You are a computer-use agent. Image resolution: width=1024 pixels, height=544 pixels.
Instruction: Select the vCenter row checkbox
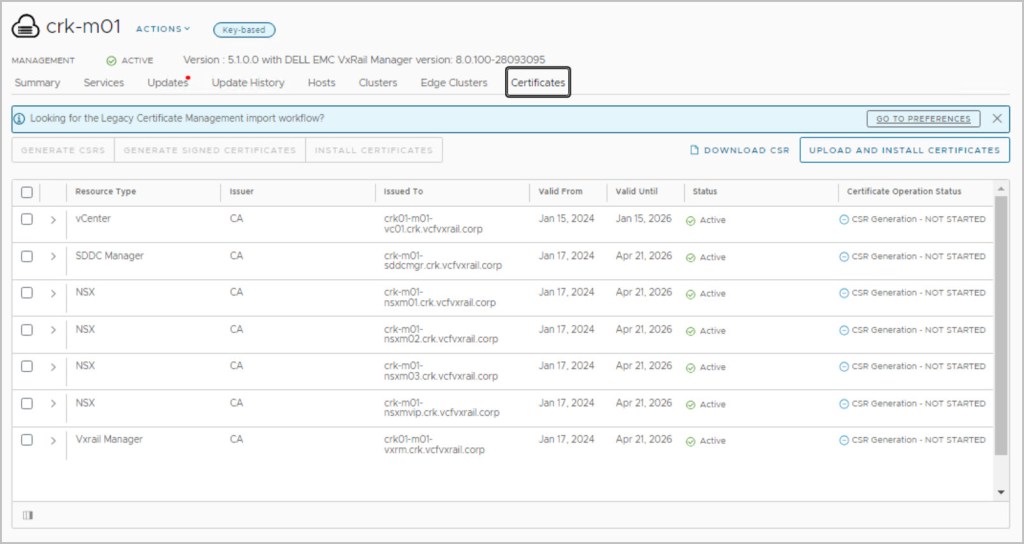[x=27, y=219]
